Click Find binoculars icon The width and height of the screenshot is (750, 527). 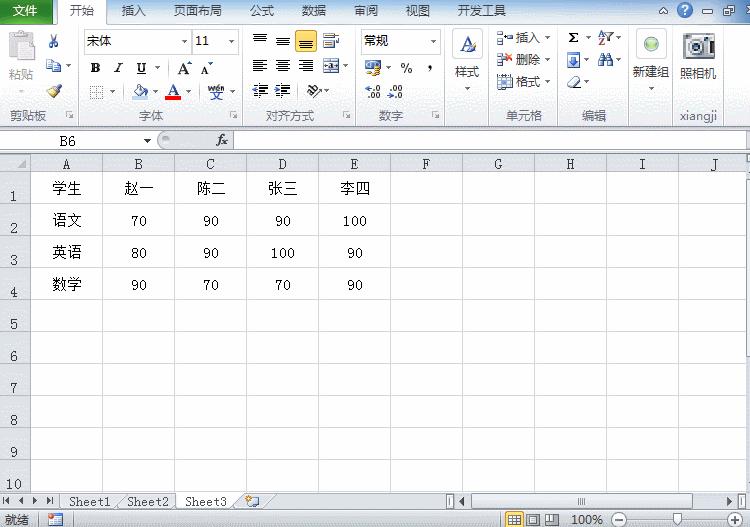tap(606, 60)
